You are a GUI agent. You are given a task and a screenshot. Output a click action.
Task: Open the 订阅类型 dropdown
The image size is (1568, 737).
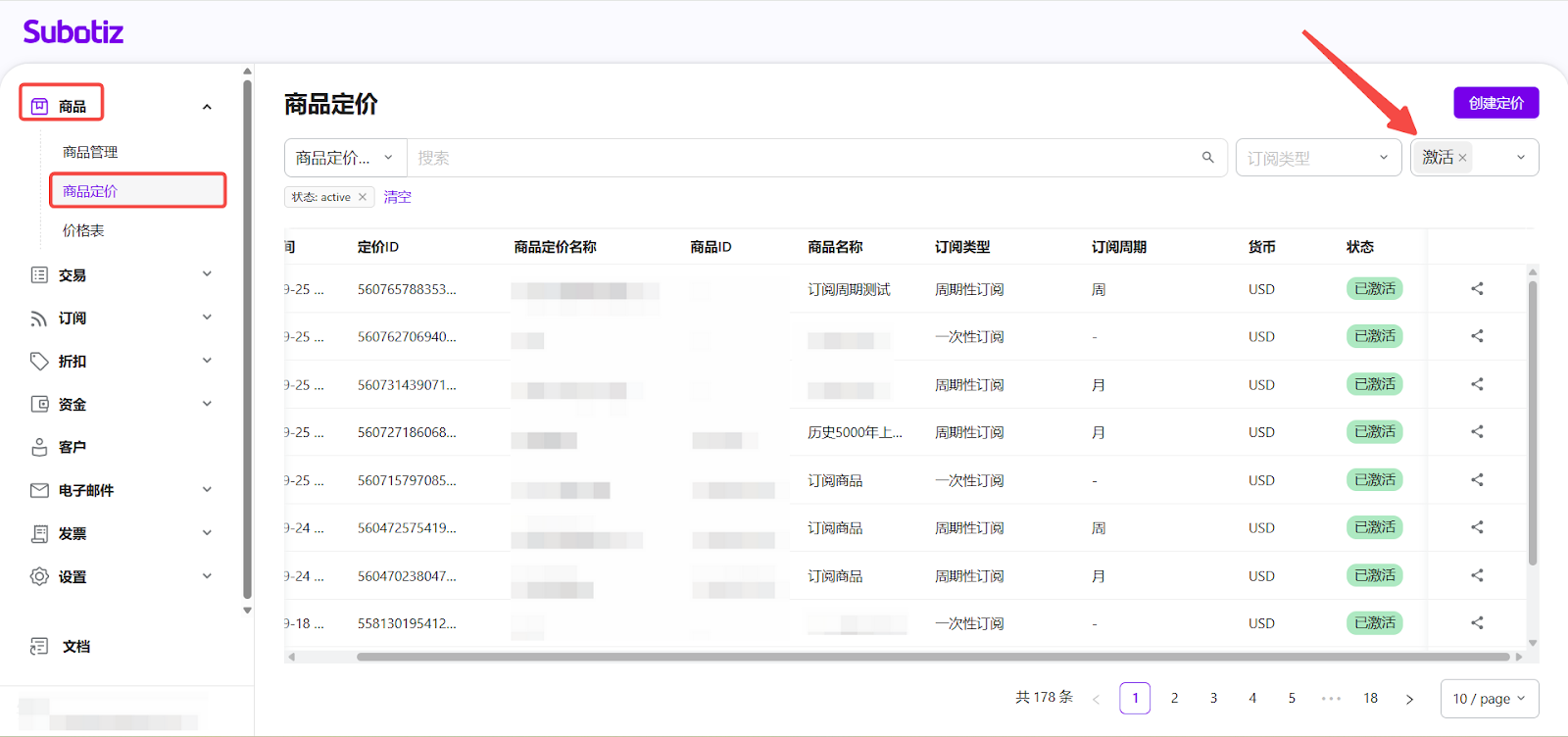[1316, 158]
